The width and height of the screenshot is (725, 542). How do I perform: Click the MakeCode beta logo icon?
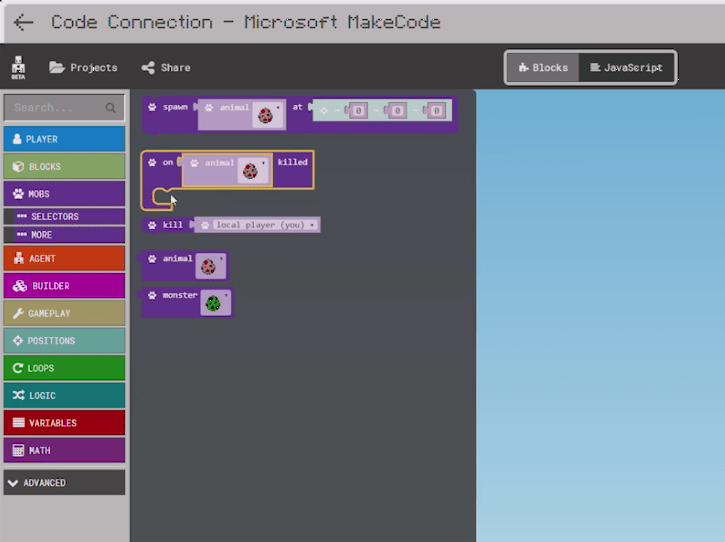click(x=18, y=68)
